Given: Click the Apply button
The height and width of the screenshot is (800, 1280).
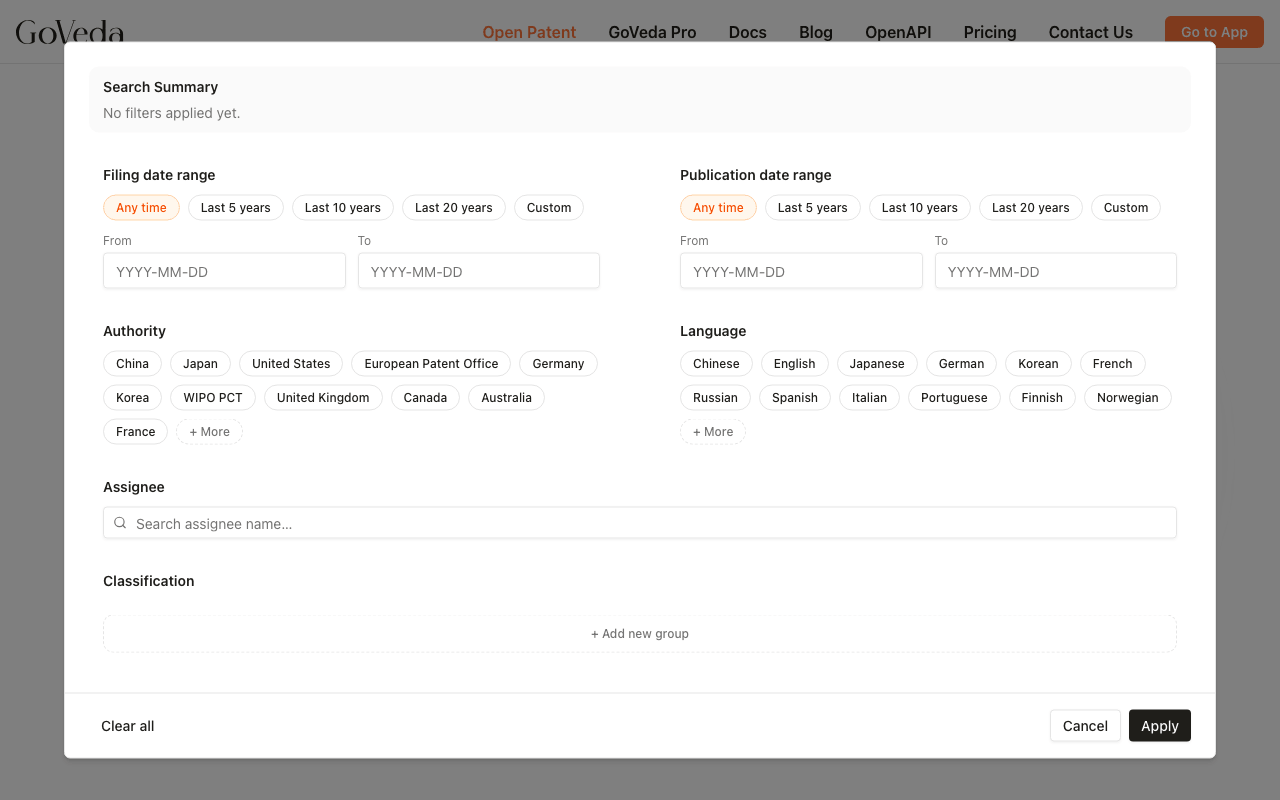Looking at the screenshot, I should point(1160,726).
